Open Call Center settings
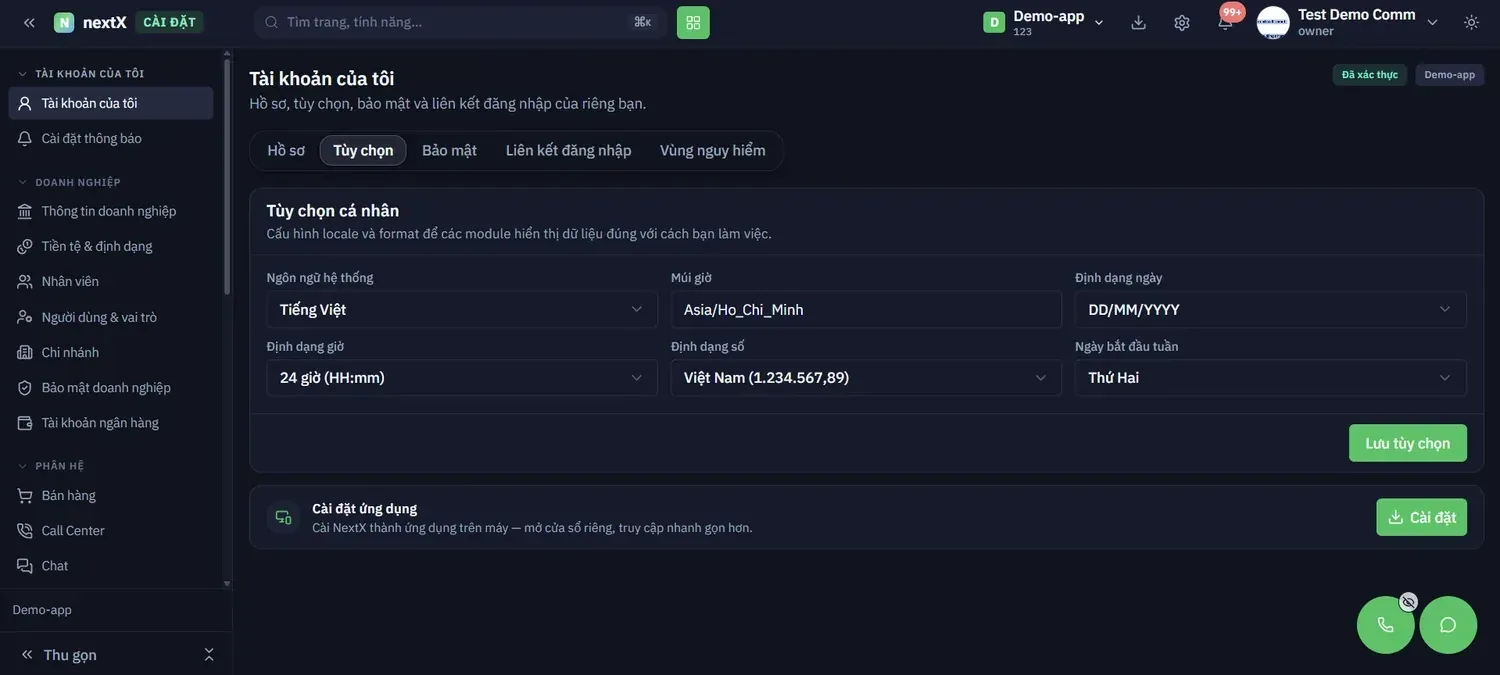Image resolution: width=1500 pixels, height=675 pixels. pyautogui.click(x=111, y=531)
